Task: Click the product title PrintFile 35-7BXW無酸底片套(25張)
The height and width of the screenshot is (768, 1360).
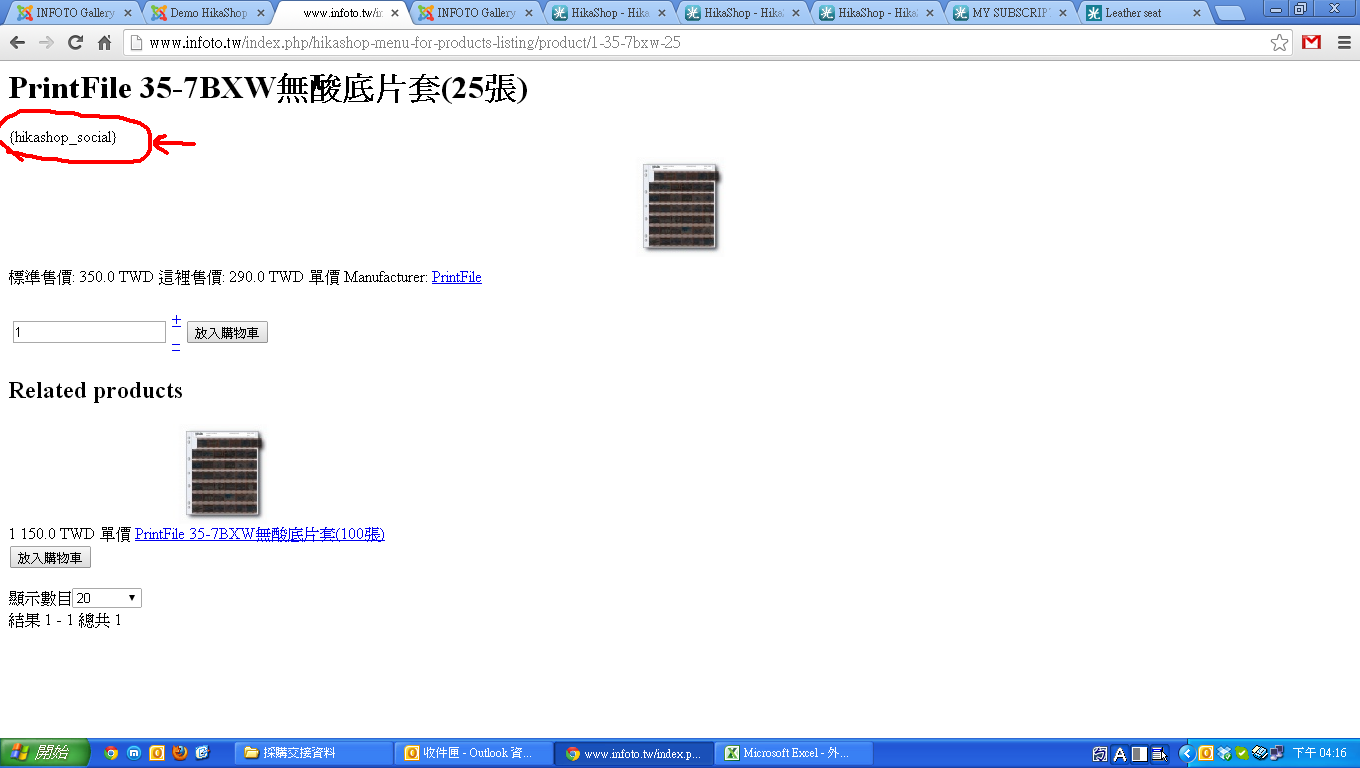Action: click(268, 89)
